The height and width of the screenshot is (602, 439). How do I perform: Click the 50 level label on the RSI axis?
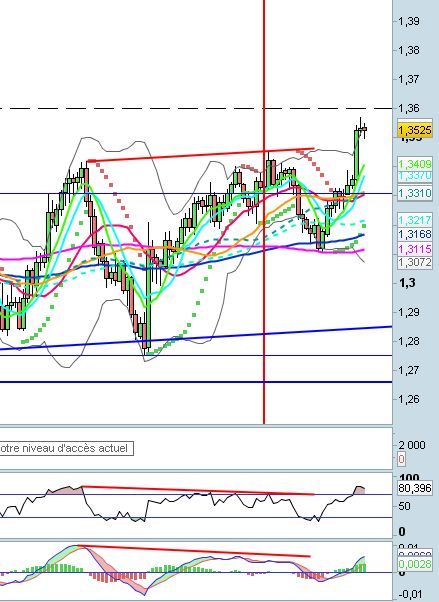point(404,506)
